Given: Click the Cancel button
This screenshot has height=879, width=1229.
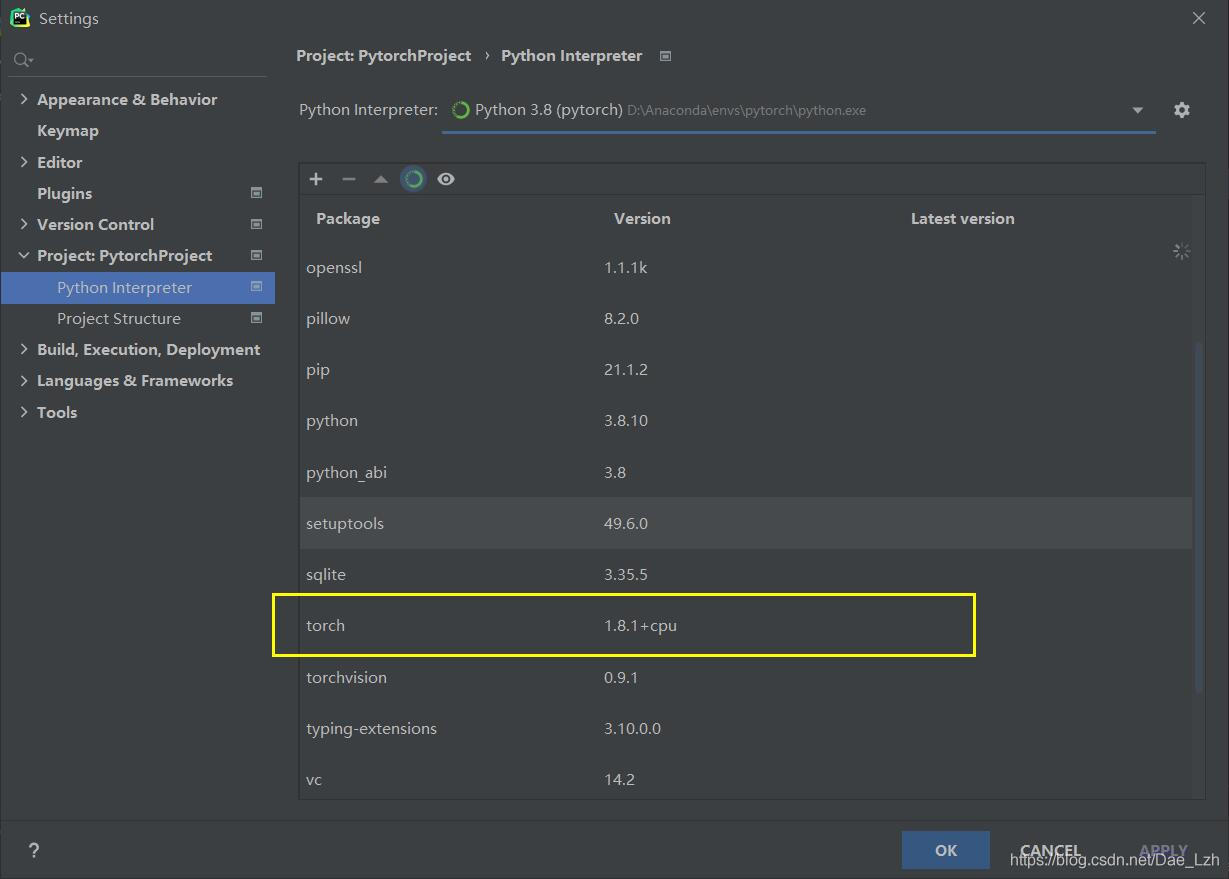Looking at the screenshot, I should tap(1049, 850).
